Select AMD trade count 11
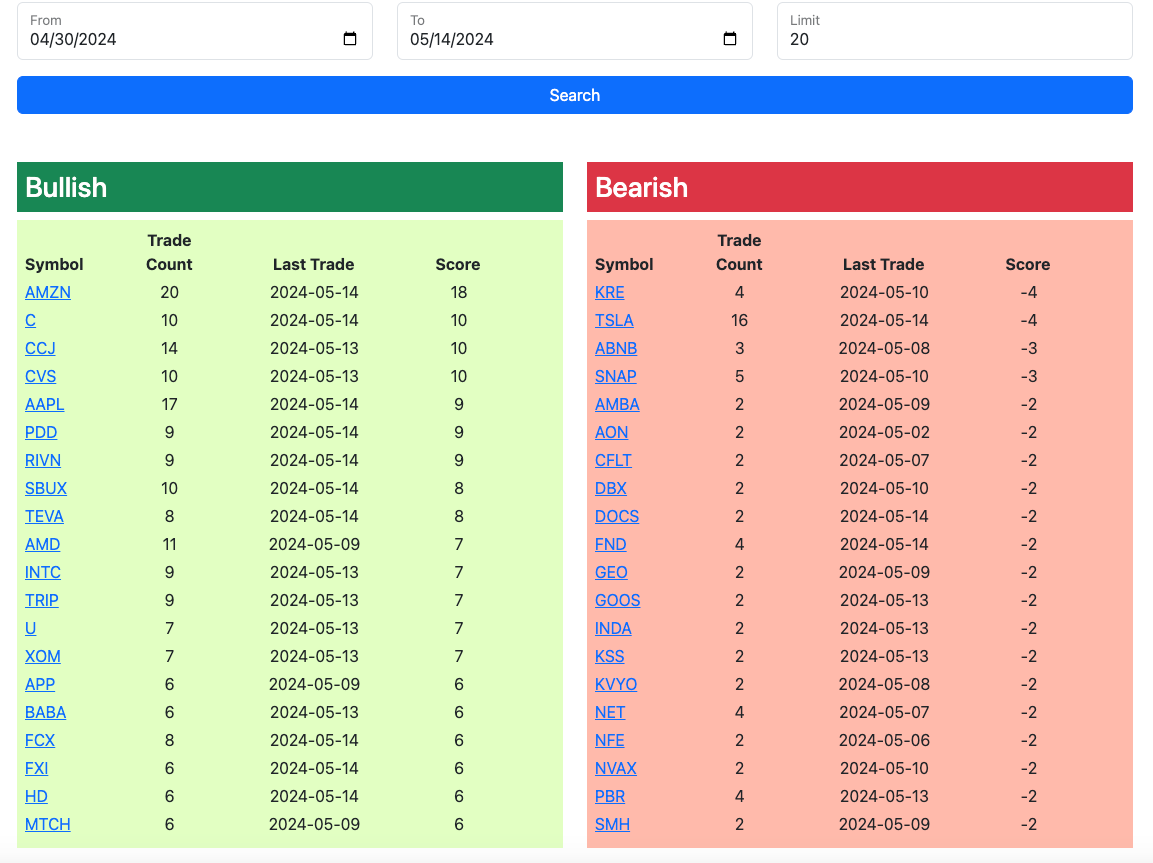Image resolution: width=1153 pixels, height=863 pixels. 169,544
